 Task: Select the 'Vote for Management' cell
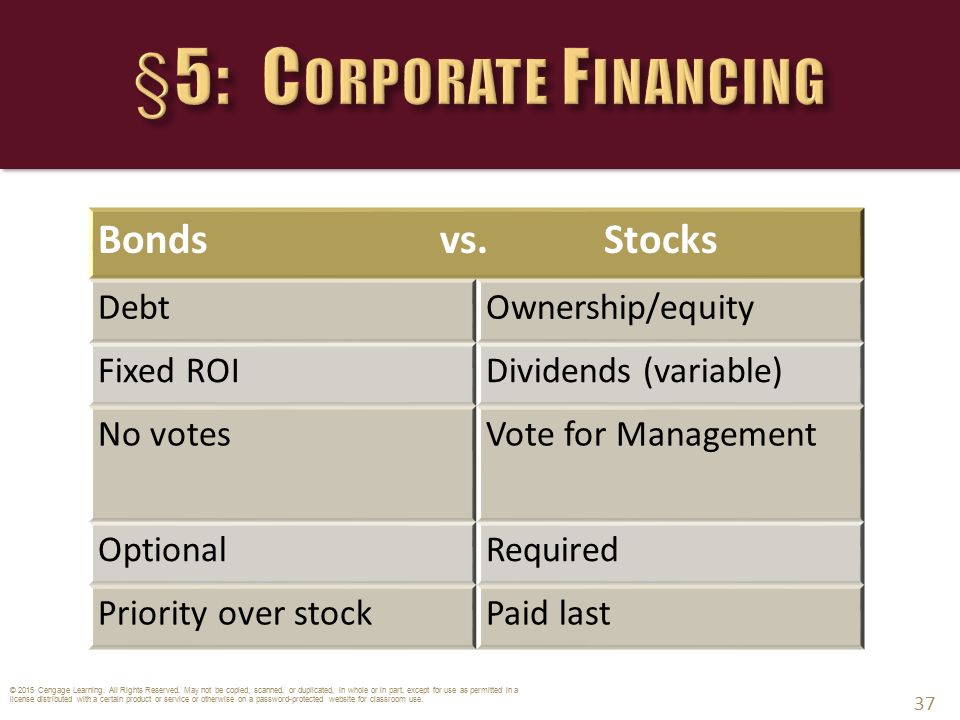(x=670, y=463)
